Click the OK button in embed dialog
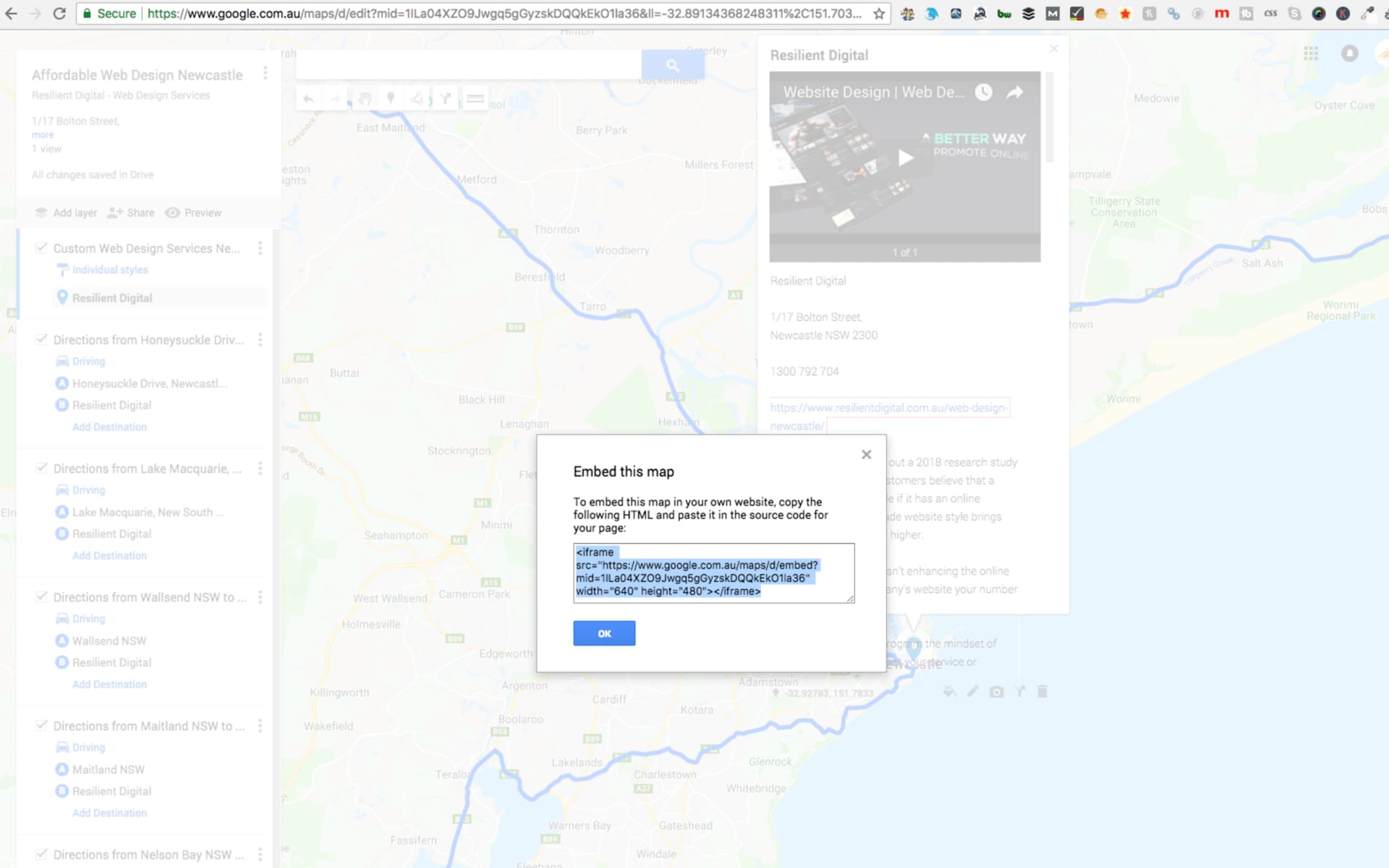Viewport: 1389px width, 868px height. click(x=604, y=633)
